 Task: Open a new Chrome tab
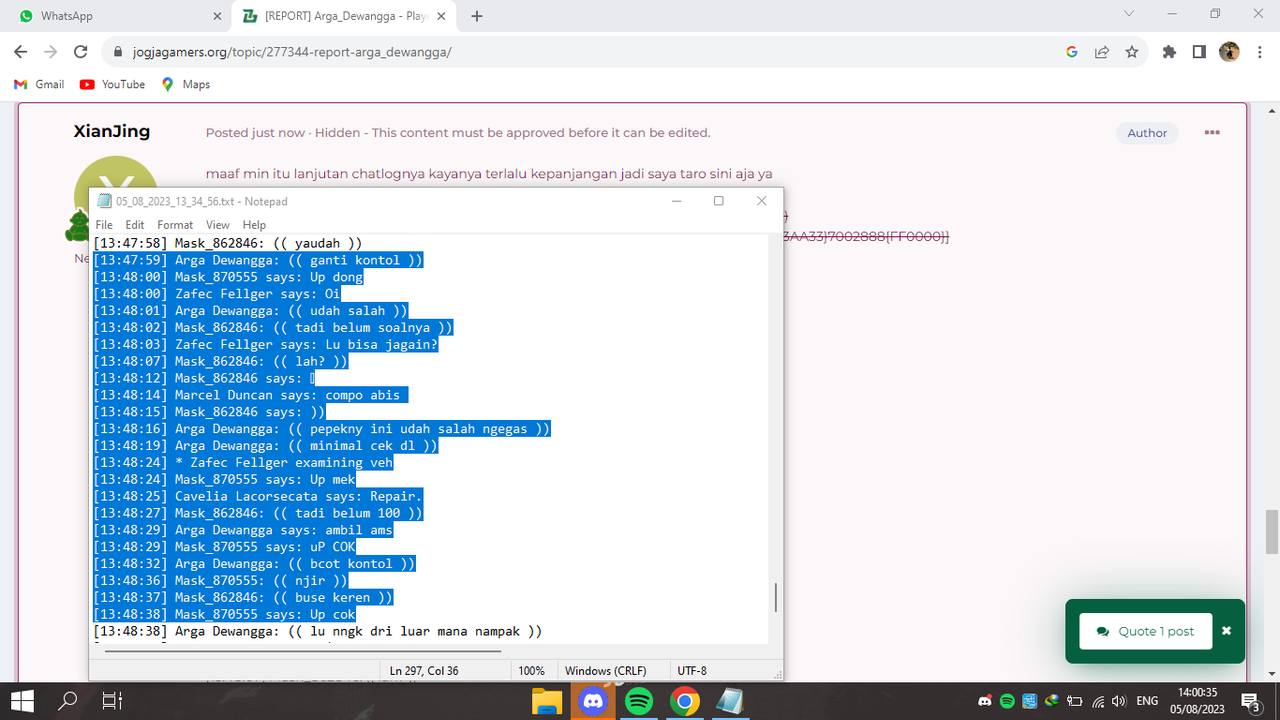(x=477, y=16)
